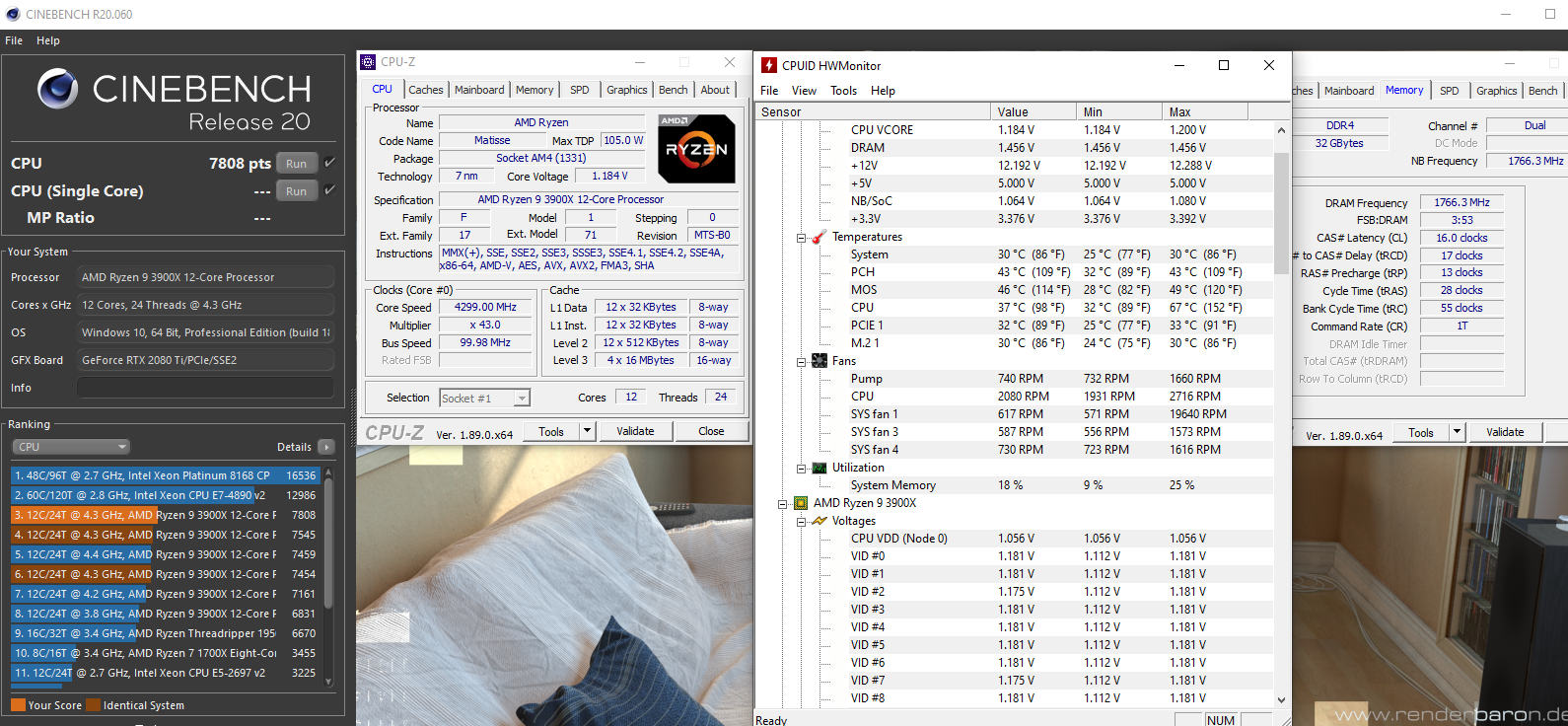The image size is (1568, 726).
Task: Click Close button in CPU-Z window
Action: pos(711,431)
